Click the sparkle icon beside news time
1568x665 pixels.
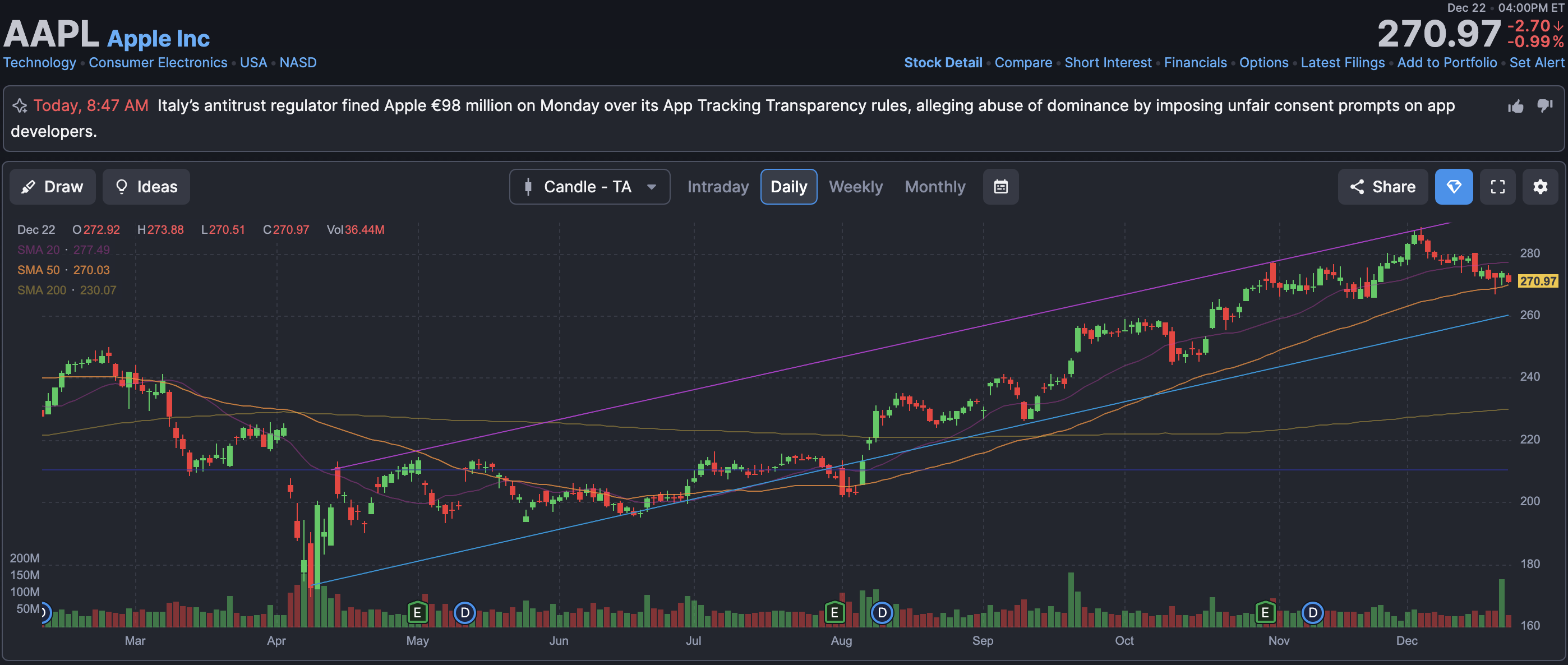coord(20,106)
